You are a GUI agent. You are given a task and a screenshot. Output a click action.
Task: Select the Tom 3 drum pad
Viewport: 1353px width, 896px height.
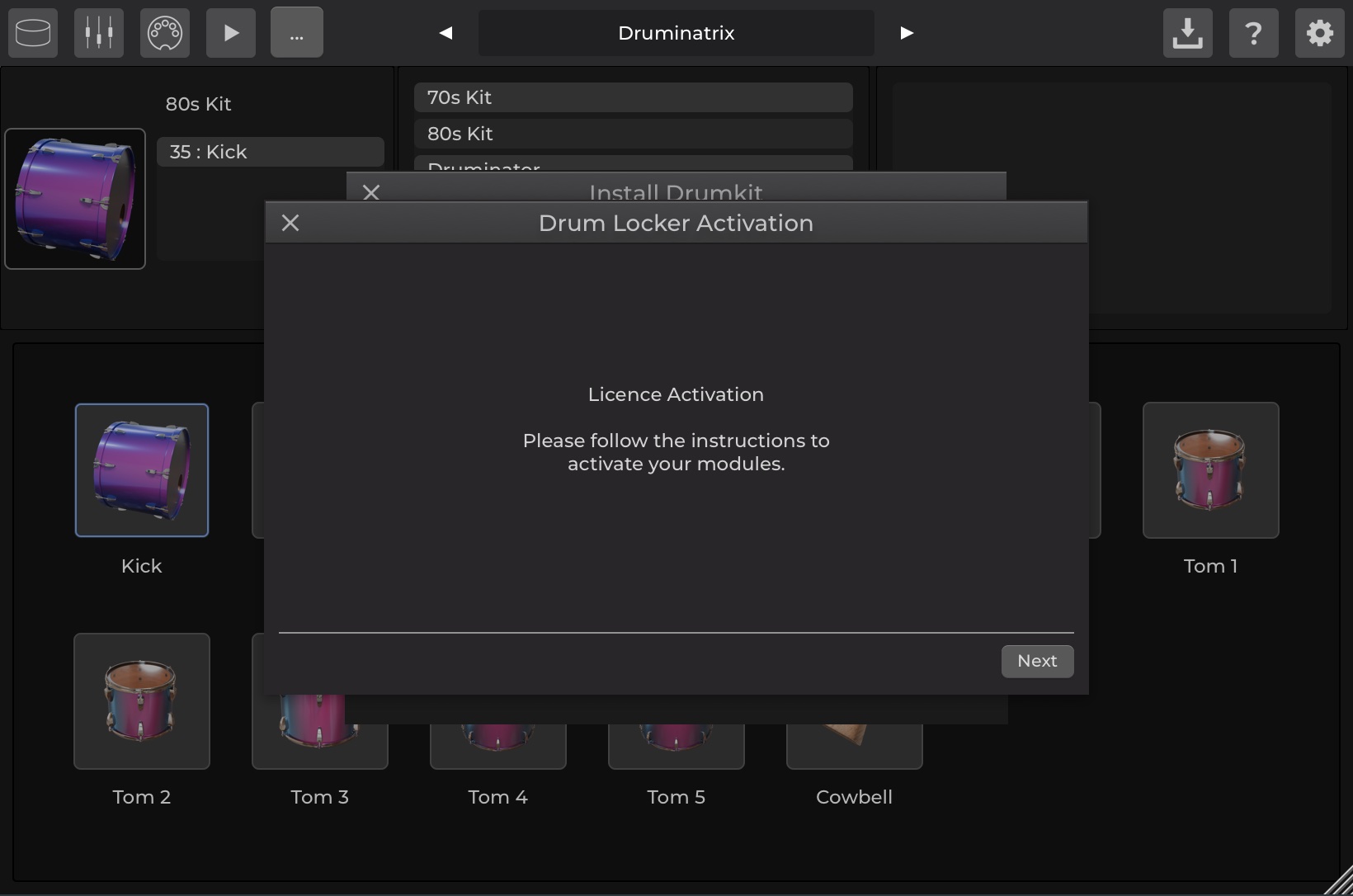point(320,733)
